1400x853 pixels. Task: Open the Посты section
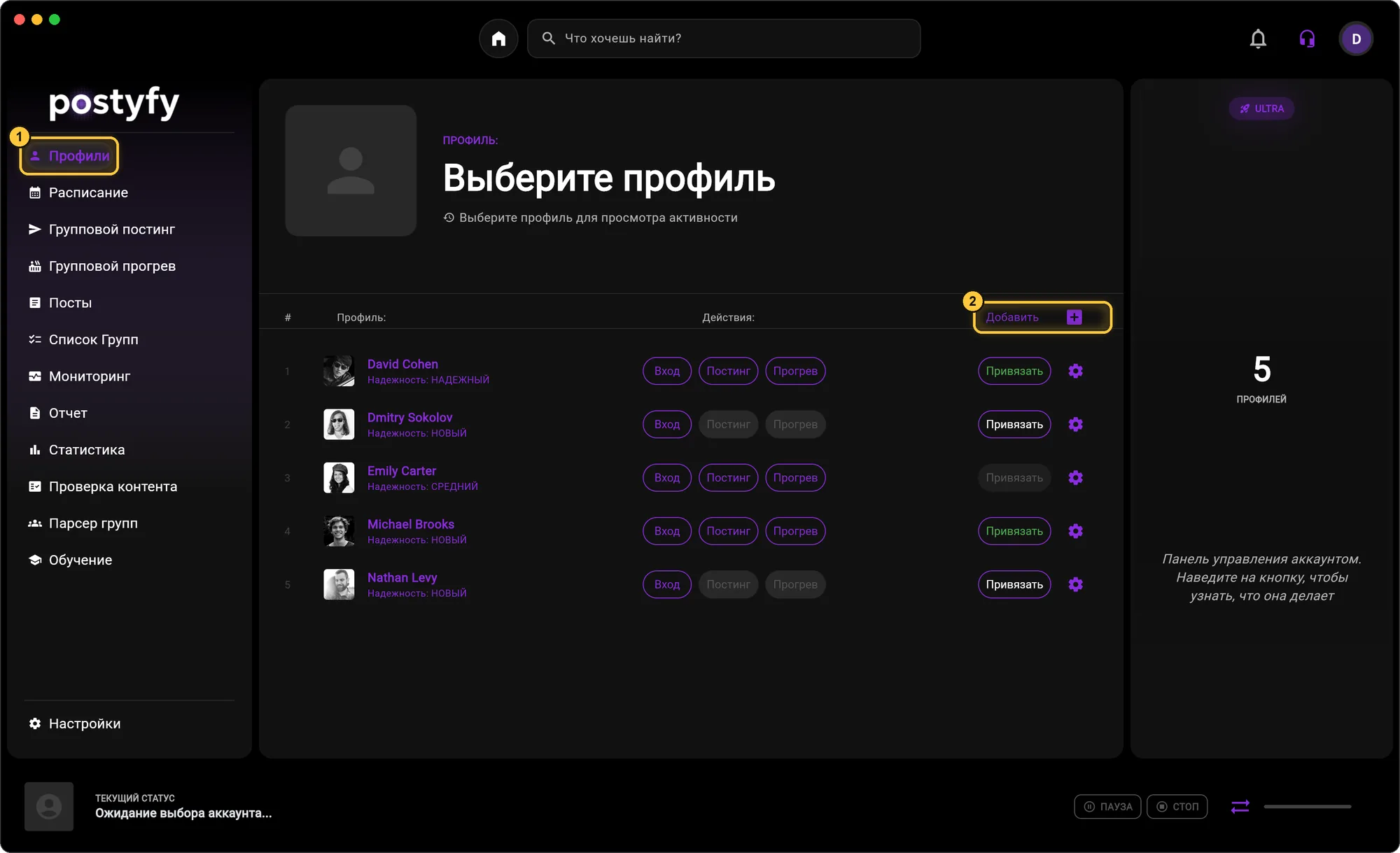(x=60, y=303)
